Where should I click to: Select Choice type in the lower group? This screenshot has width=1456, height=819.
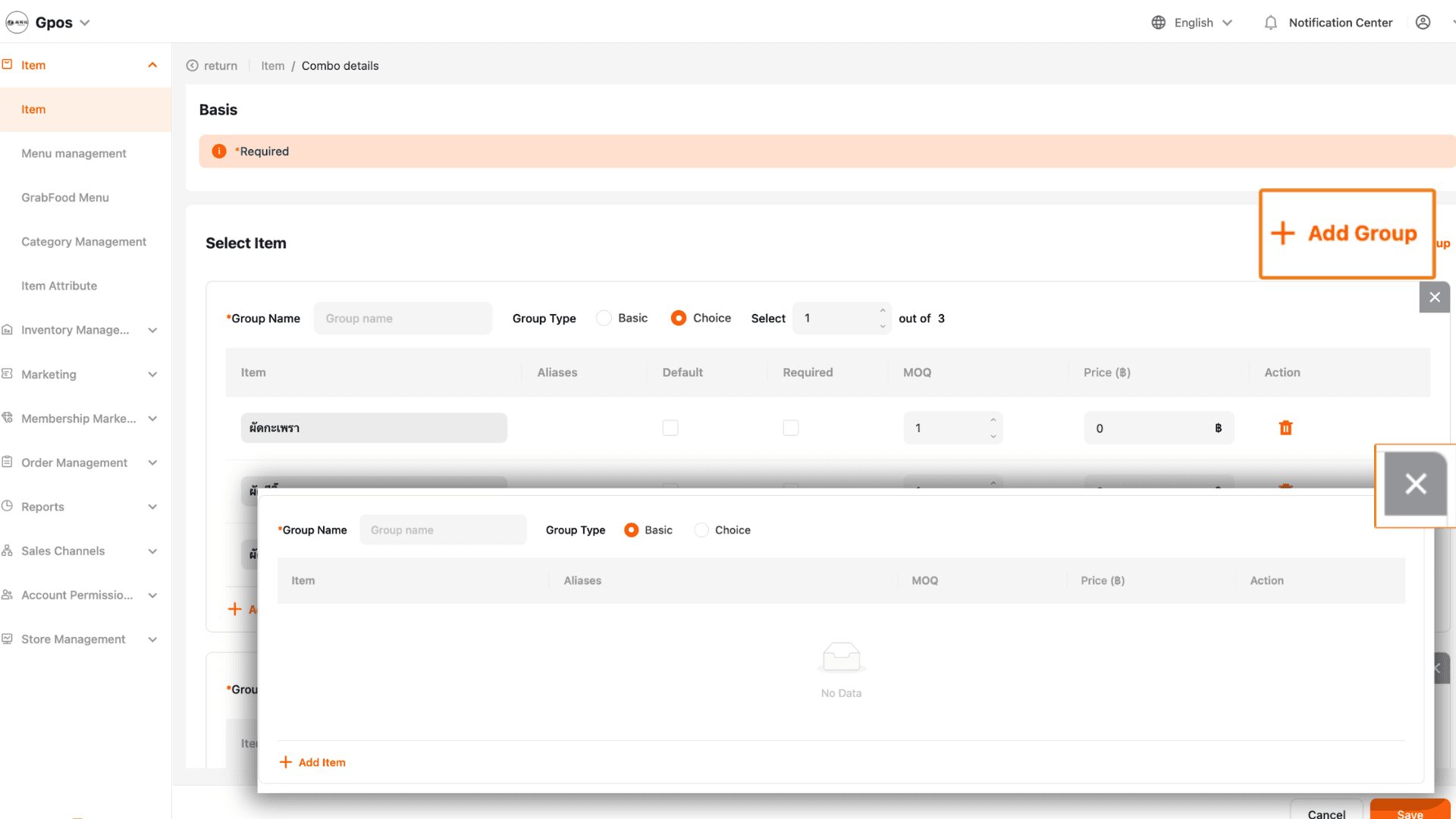pyautogui.click(x=701, y=530)
